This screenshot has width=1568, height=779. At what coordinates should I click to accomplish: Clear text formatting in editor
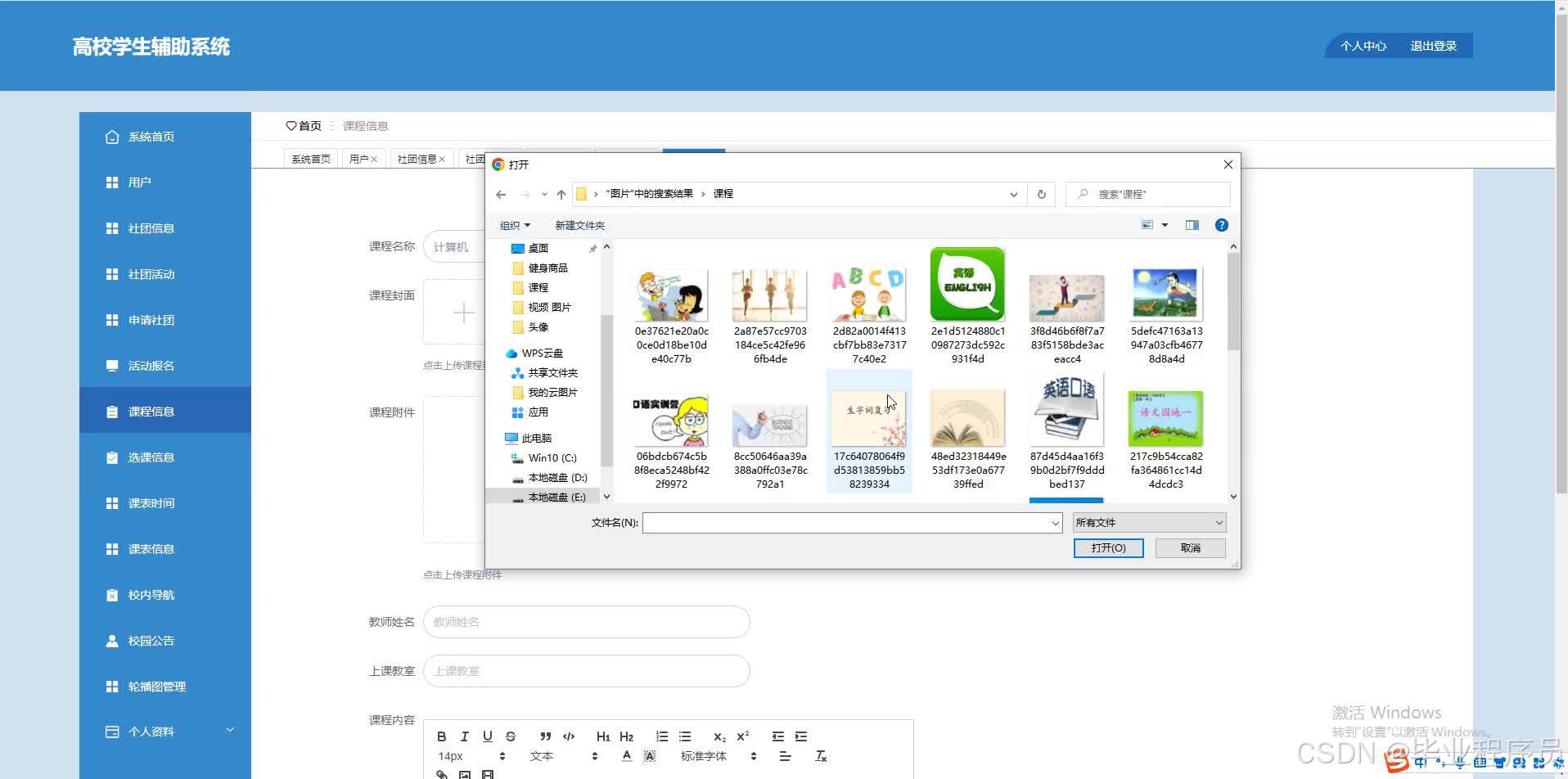pos(821,756)
